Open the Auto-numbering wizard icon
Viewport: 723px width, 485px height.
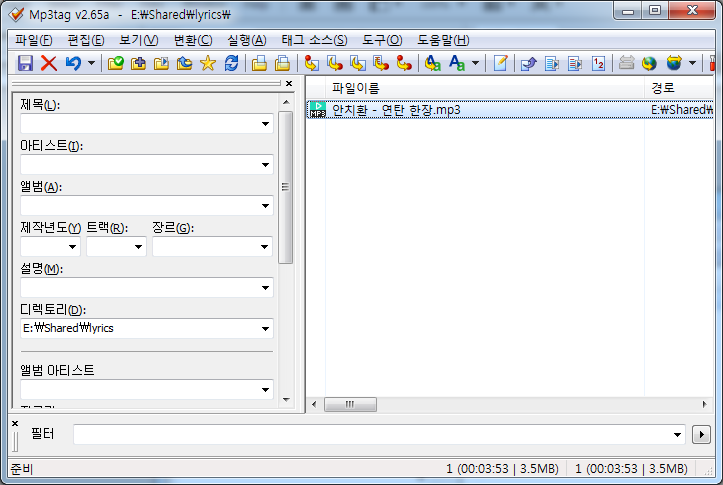coord(599,63)
